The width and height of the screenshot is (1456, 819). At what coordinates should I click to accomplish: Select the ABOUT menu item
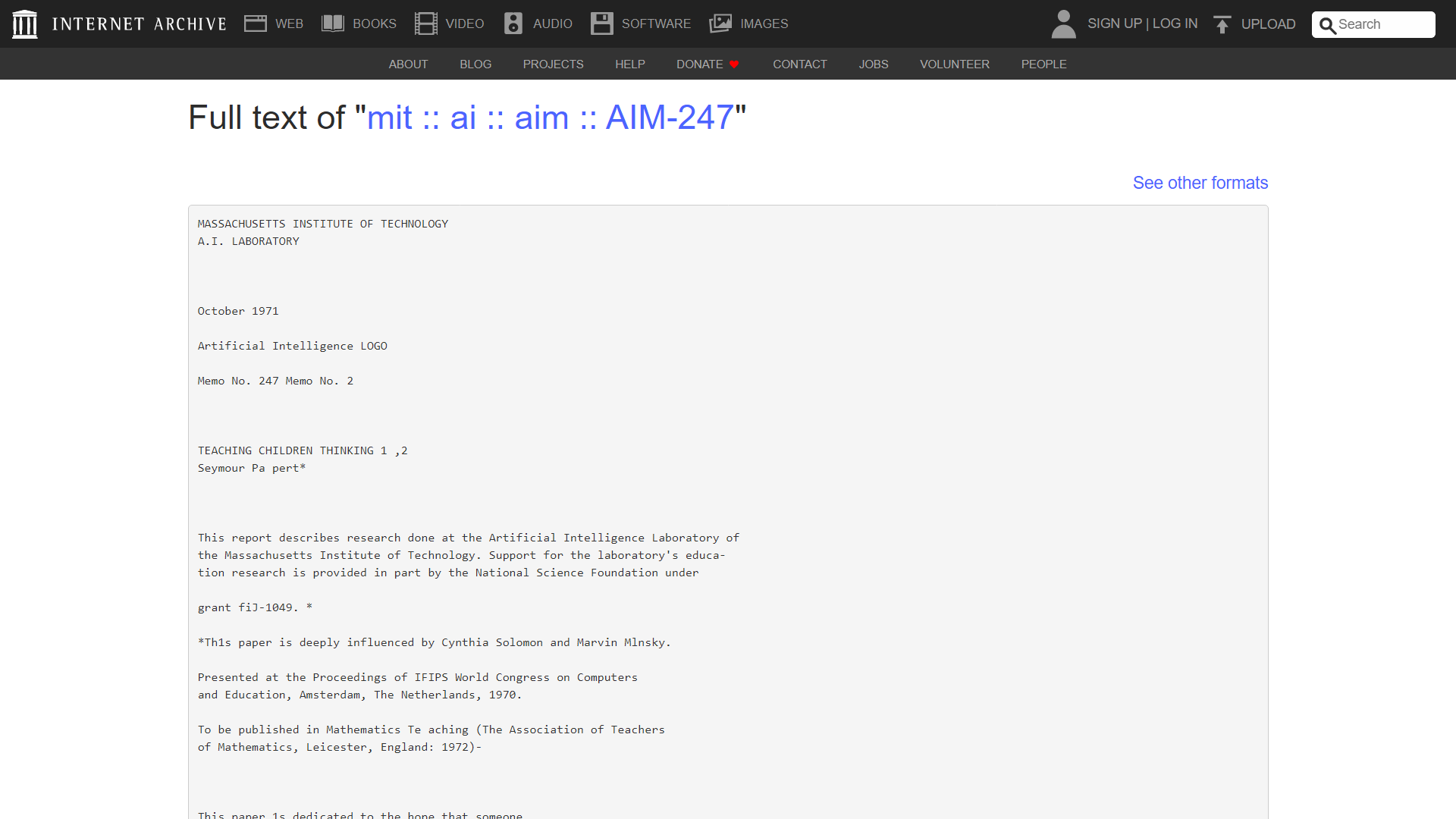408,64
